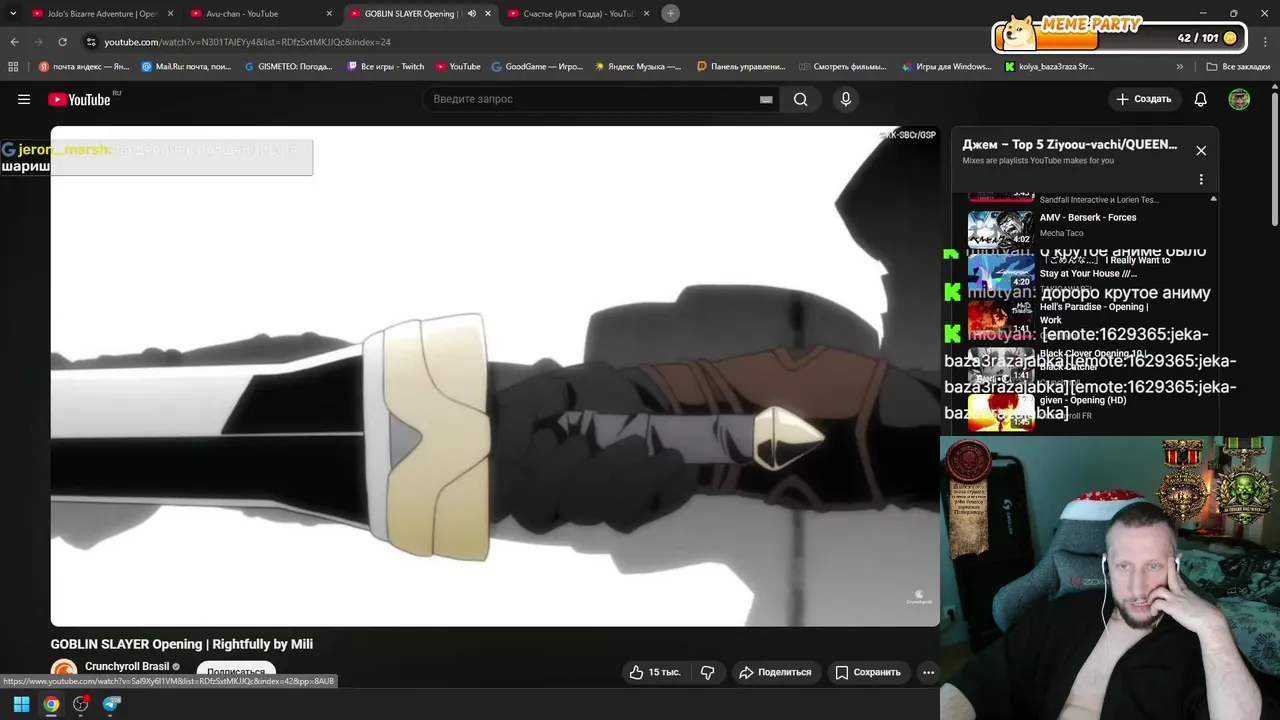The image size is (1280, 720).
Task: Open the Яндекс Музыка bookmark
Action: point(638,67)
